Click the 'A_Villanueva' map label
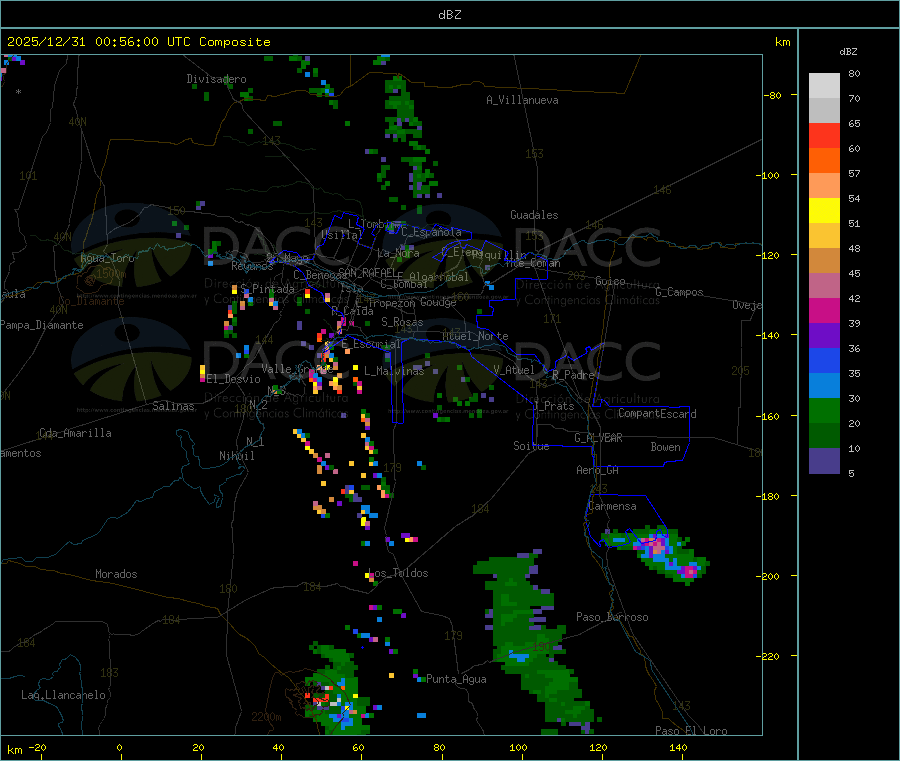Image resolution: width=900 pixels, height=761 pixels. pos(522,100)
